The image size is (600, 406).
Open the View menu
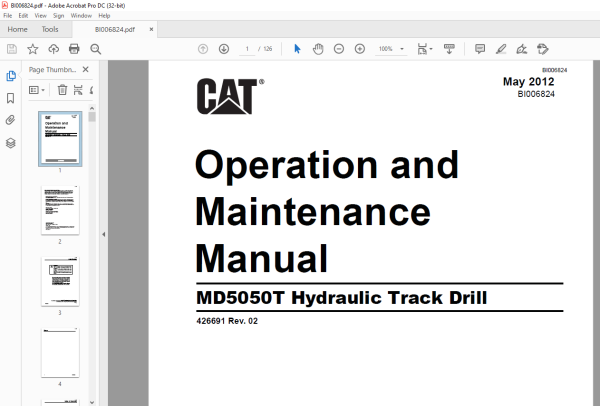tap(41, 16)
